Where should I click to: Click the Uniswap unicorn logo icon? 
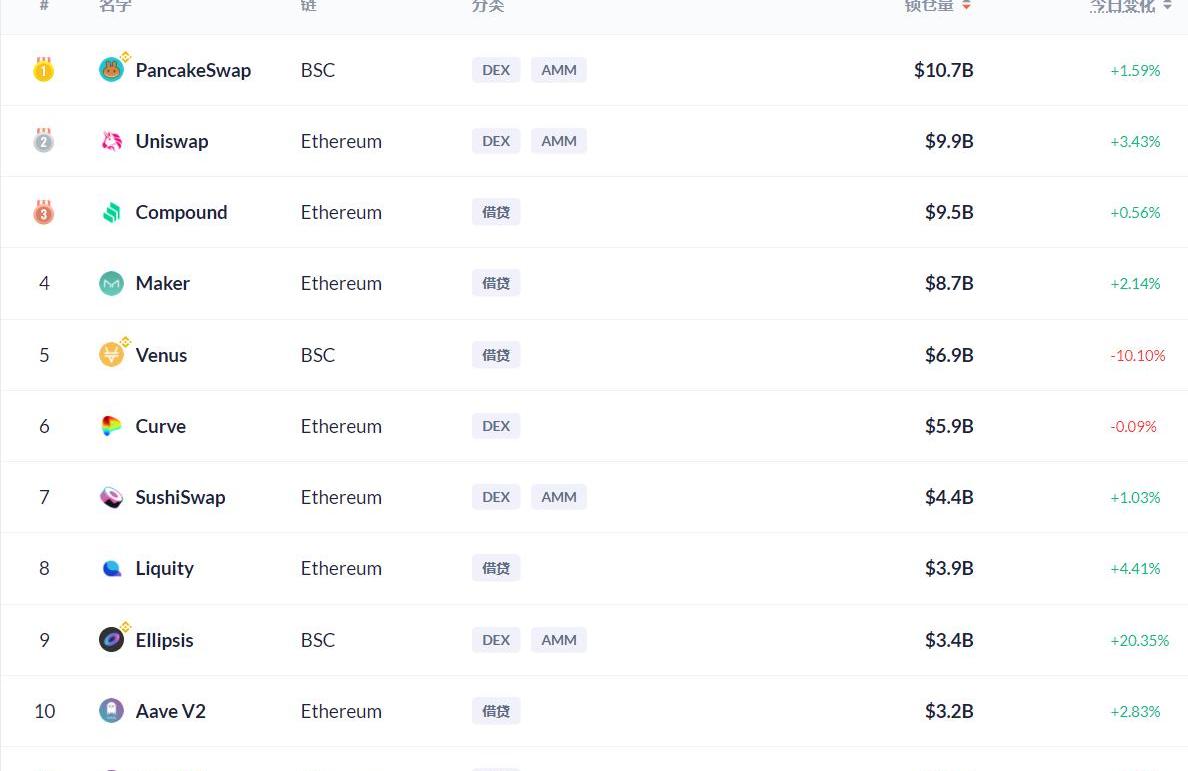111,141
